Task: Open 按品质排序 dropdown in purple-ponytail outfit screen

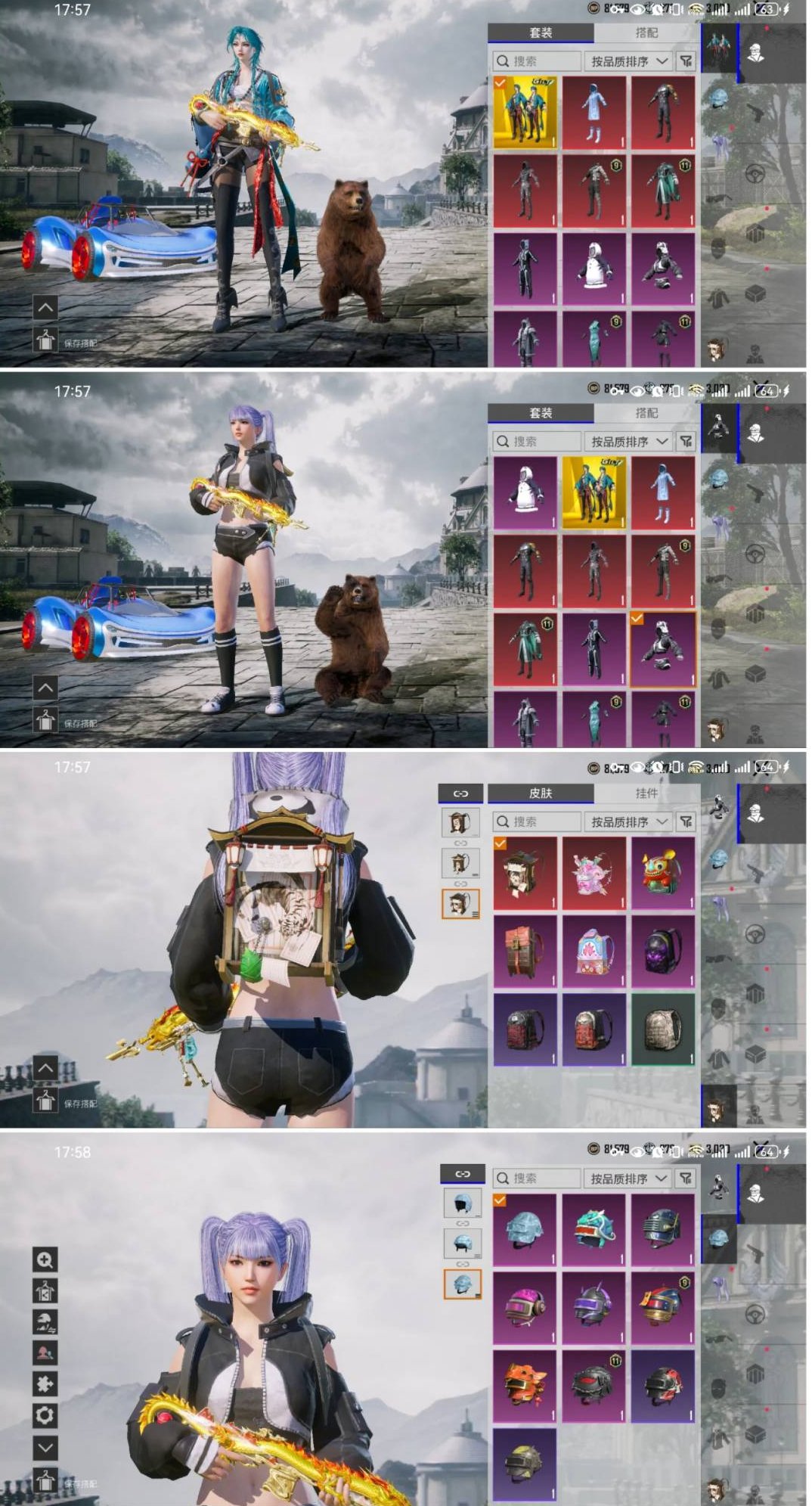Action: [628, 441]
